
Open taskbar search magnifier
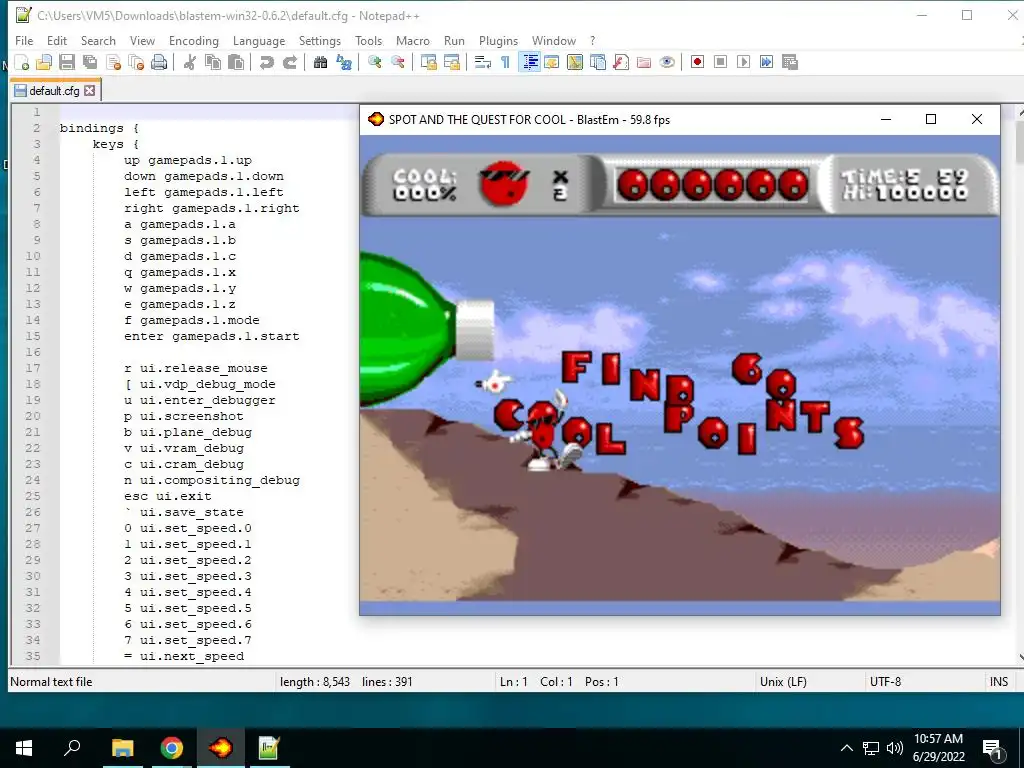[72, 748]
